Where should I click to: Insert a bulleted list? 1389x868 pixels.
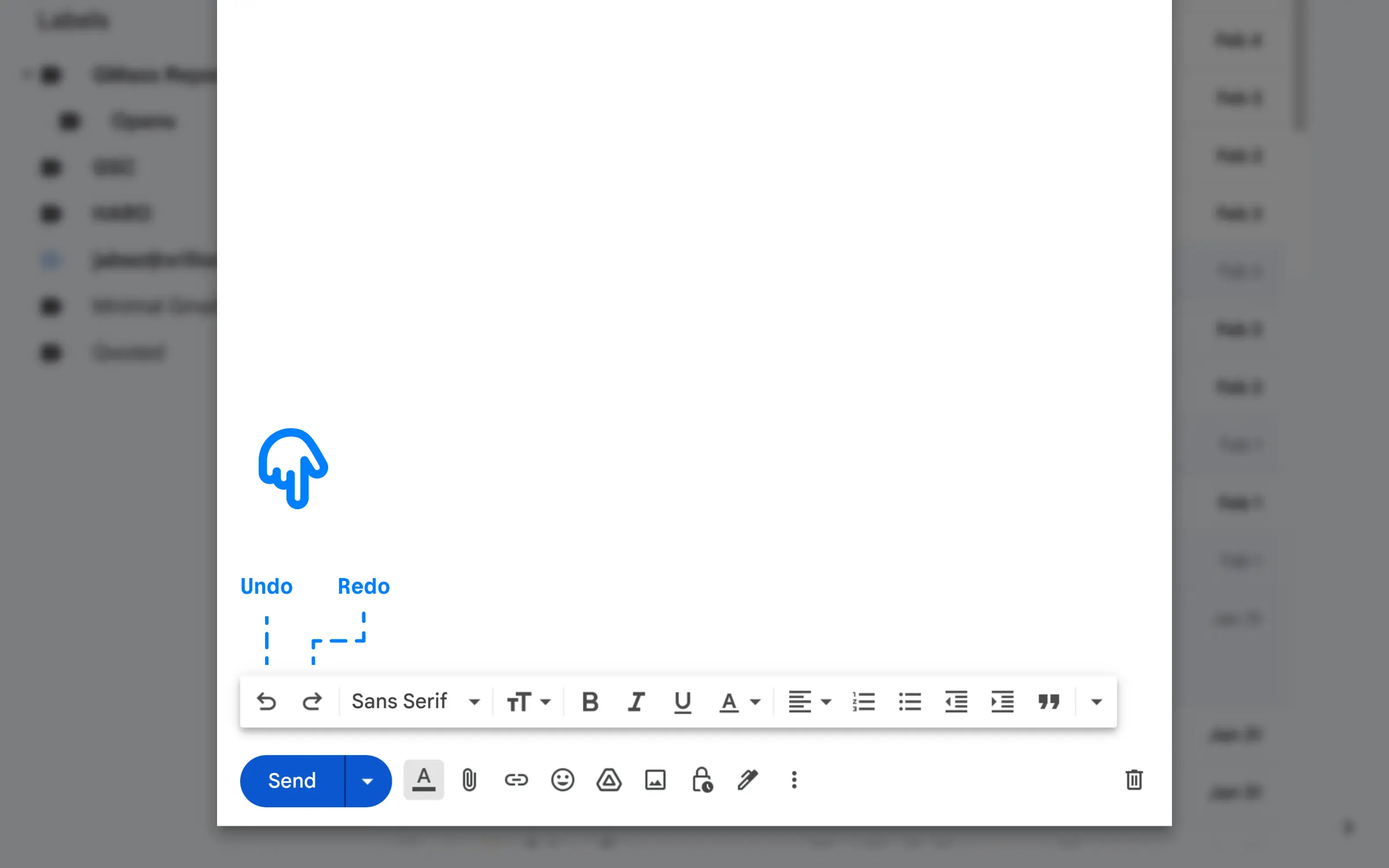point(909,701)
